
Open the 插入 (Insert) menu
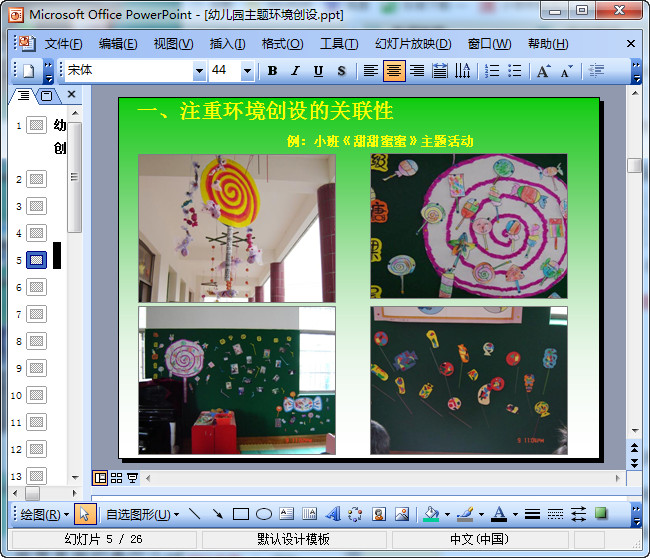coord(227,44)
